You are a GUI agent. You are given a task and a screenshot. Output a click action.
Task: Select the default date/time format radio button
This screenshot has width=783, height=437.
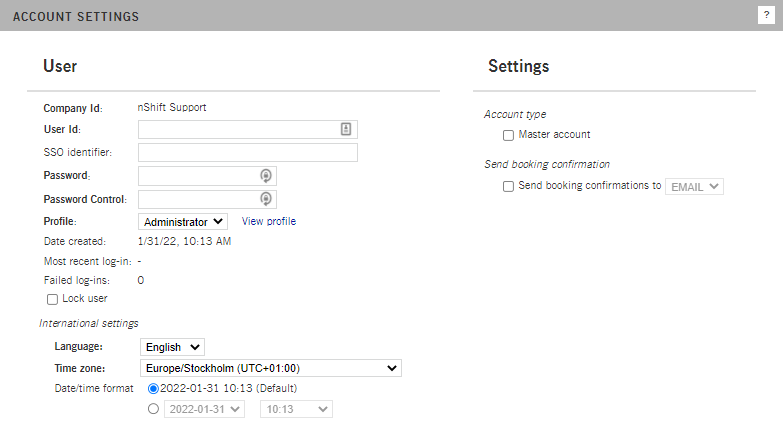(153, 388)
